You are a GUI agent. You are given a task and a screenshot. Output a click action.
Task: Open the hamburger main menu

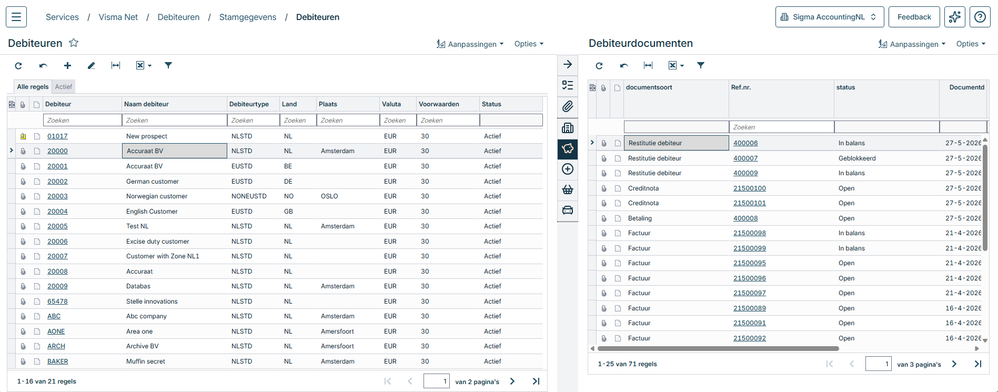coord(16,17)
